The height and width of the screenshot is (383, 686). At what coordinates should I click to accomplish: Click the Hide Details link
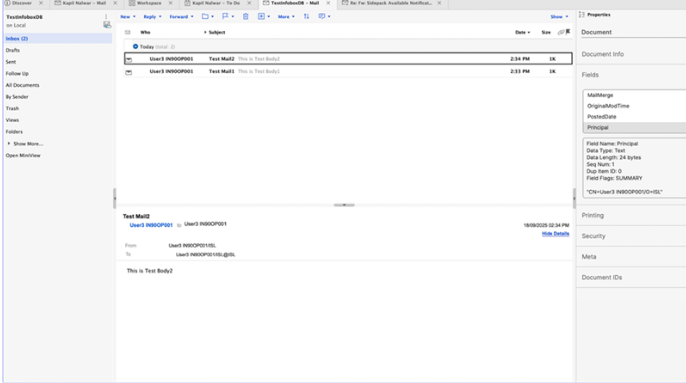[556, 234]
